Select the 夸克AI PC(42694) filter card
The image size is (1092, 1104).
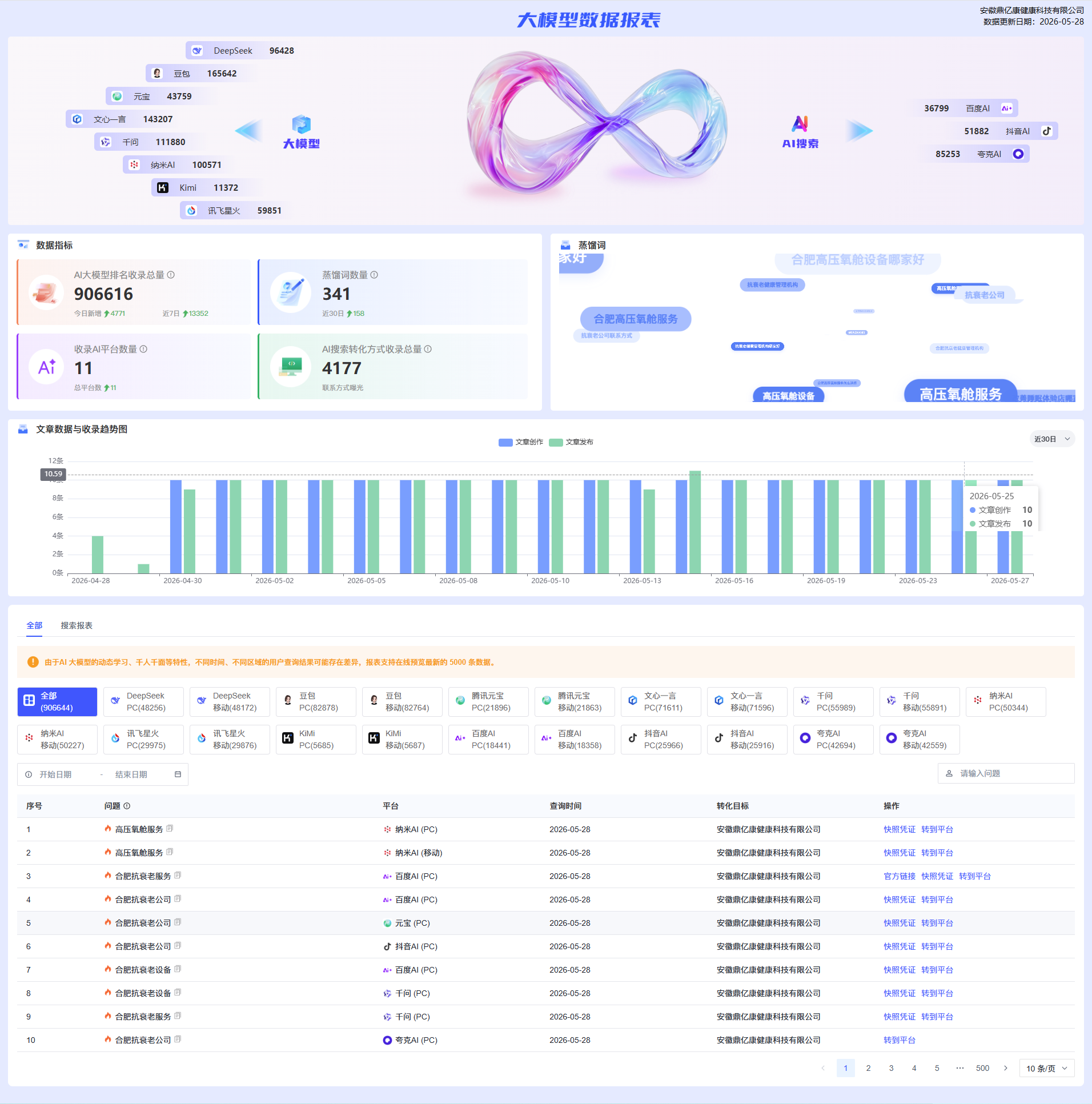click(834, 740)
